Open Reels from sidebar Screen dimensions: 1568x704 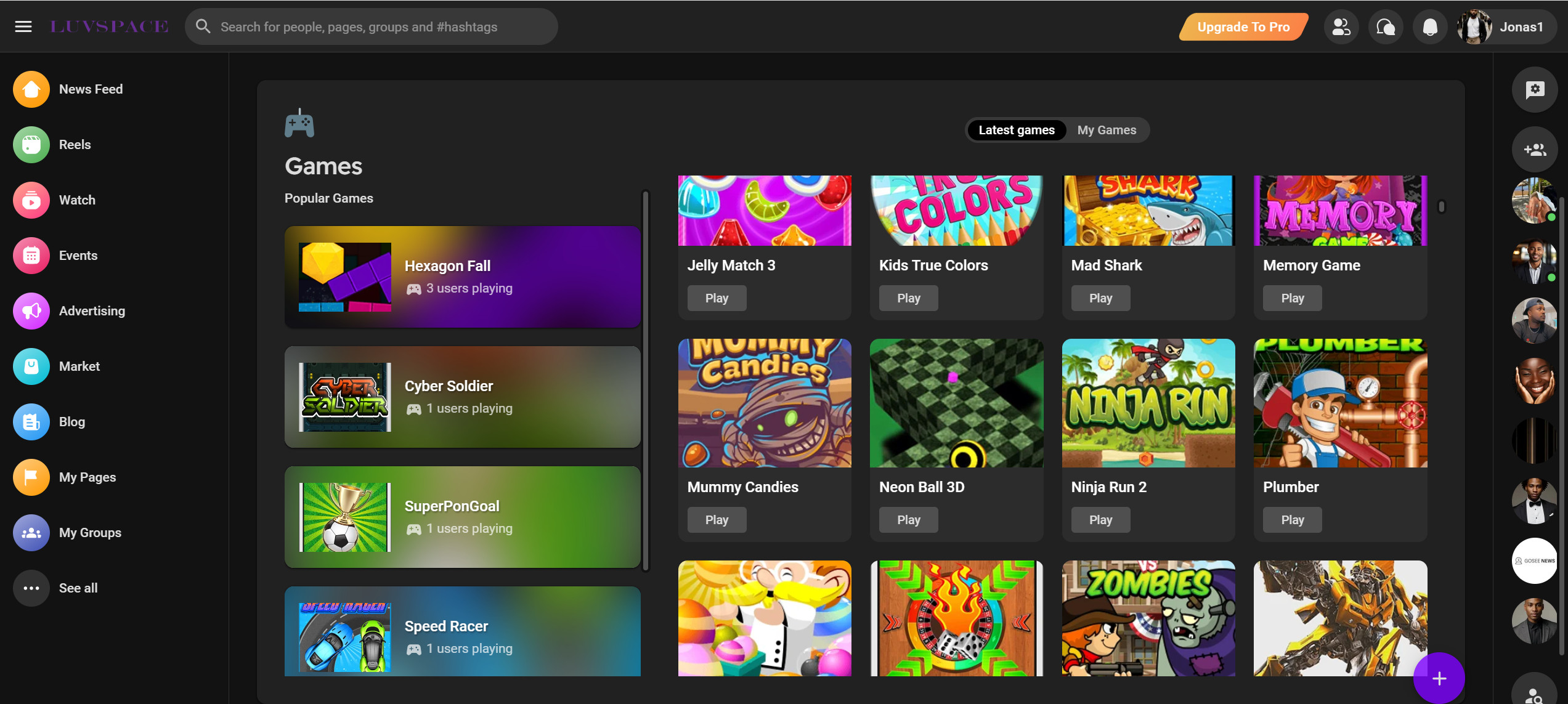[x=52, y=145]
